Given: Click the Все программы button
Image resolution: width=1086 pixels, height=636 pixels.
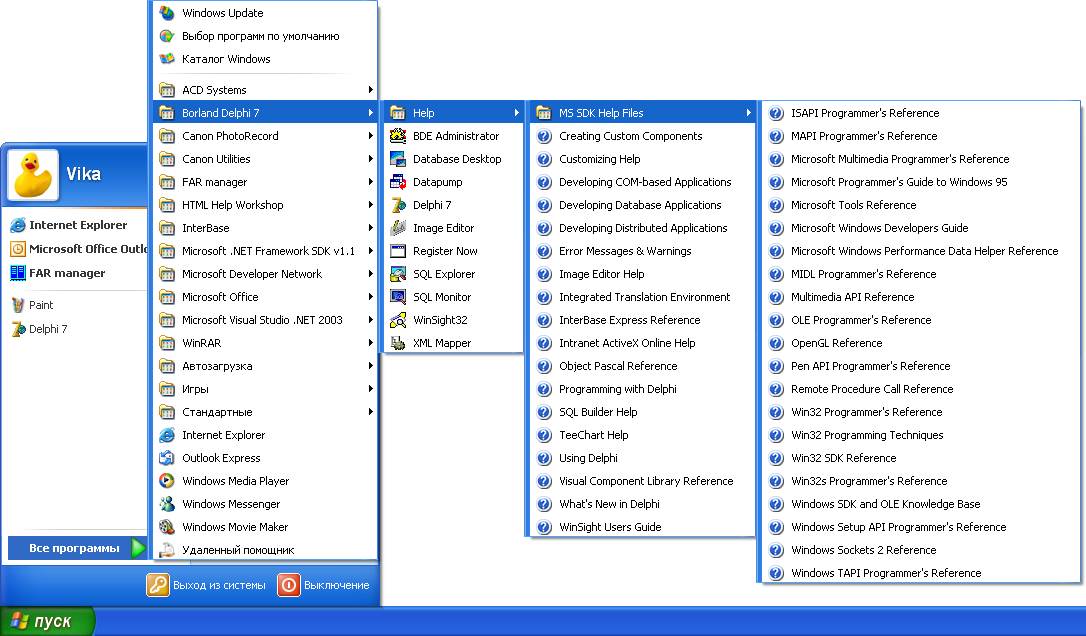Looking at the screenshot, I should (x=77, y=548).
